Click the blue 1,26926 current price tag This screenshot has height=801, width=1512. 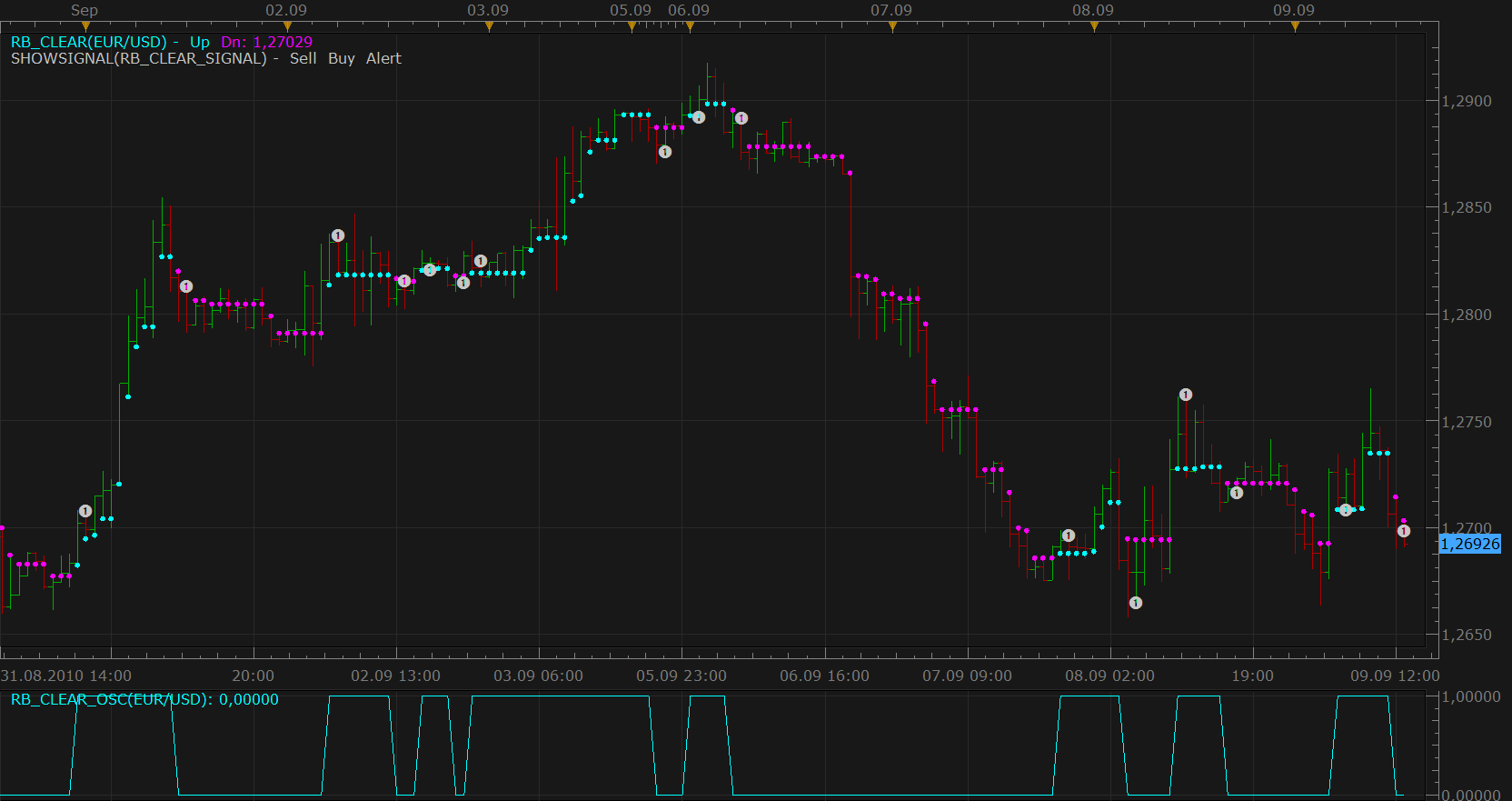[1470, 544]
